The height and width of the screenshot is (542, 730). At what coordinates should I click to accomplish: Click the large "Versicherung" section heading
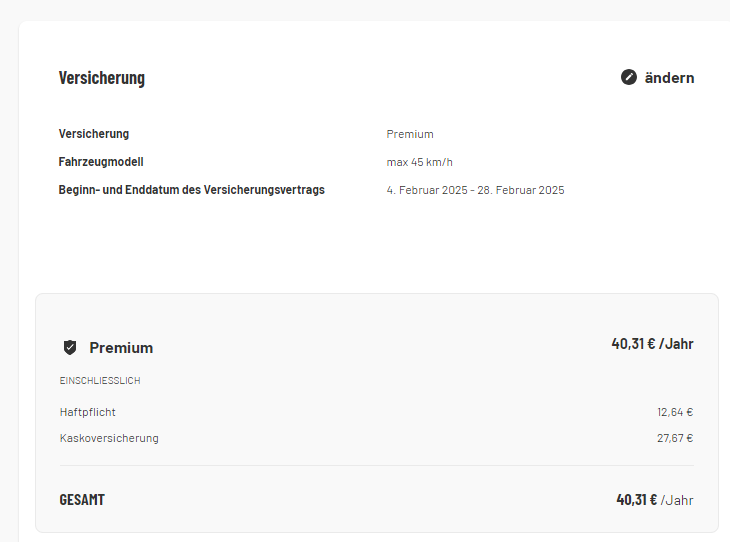pyautogui.click(x=102, y=78)
